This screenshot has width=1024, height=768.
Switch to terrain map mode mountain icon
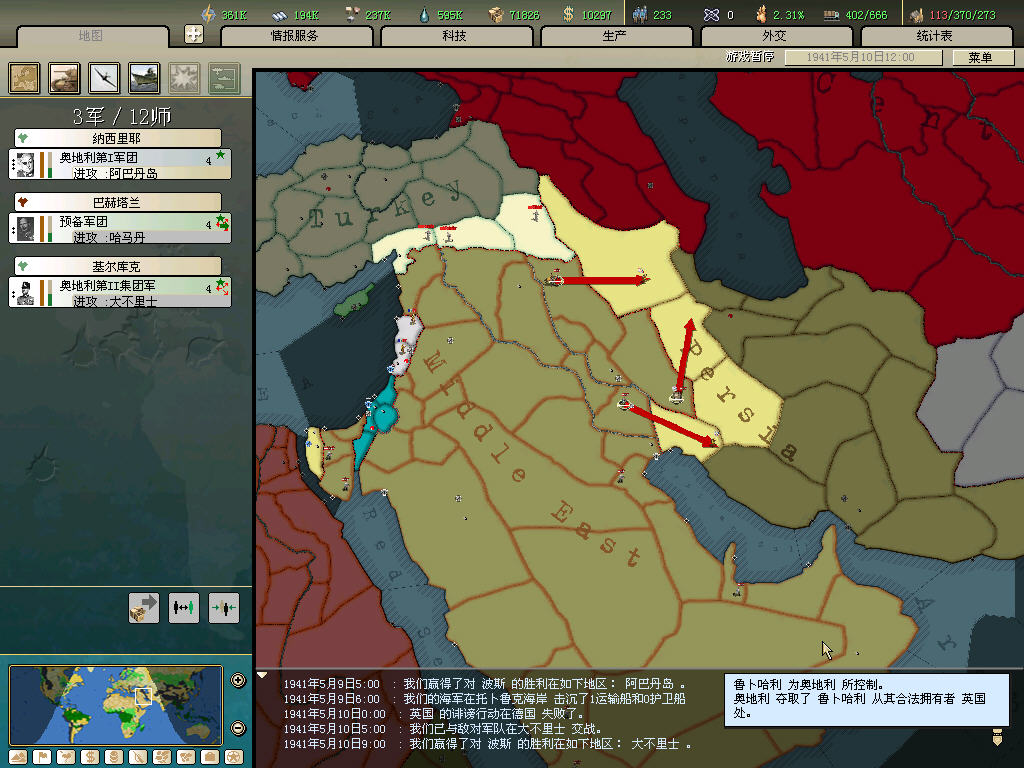point(18,758)
